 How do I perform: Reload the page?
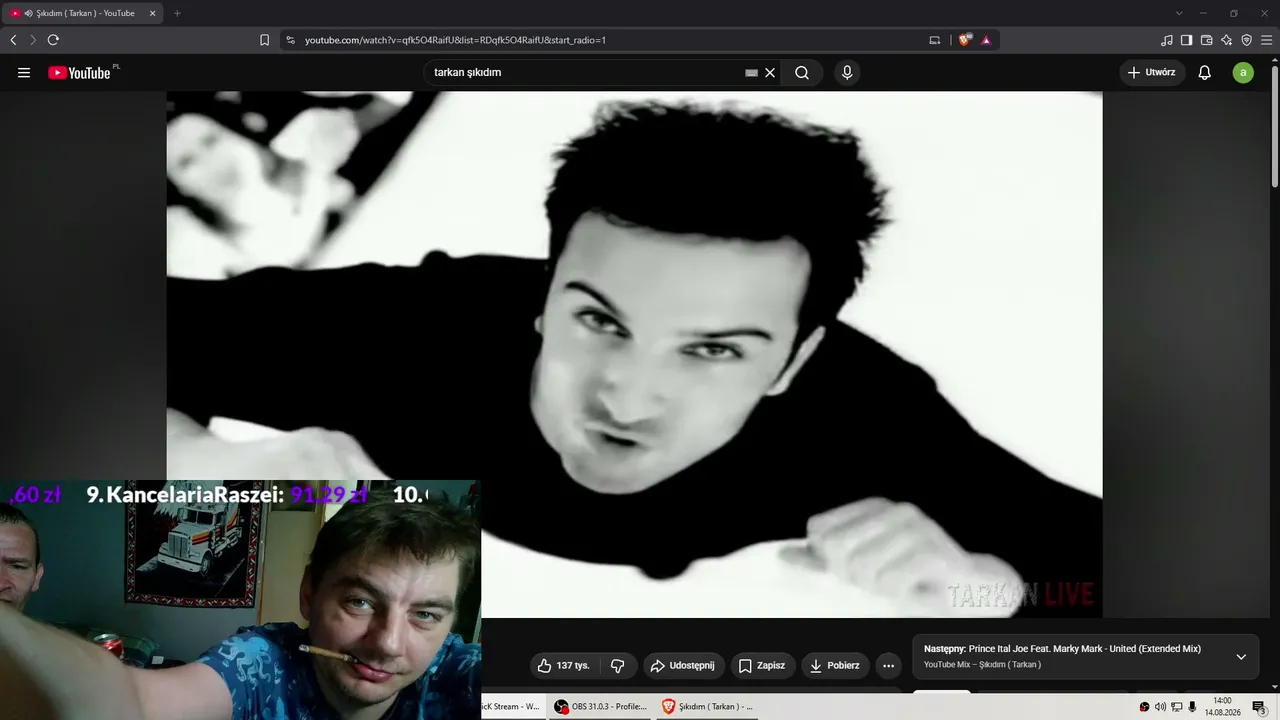[53, 40]
